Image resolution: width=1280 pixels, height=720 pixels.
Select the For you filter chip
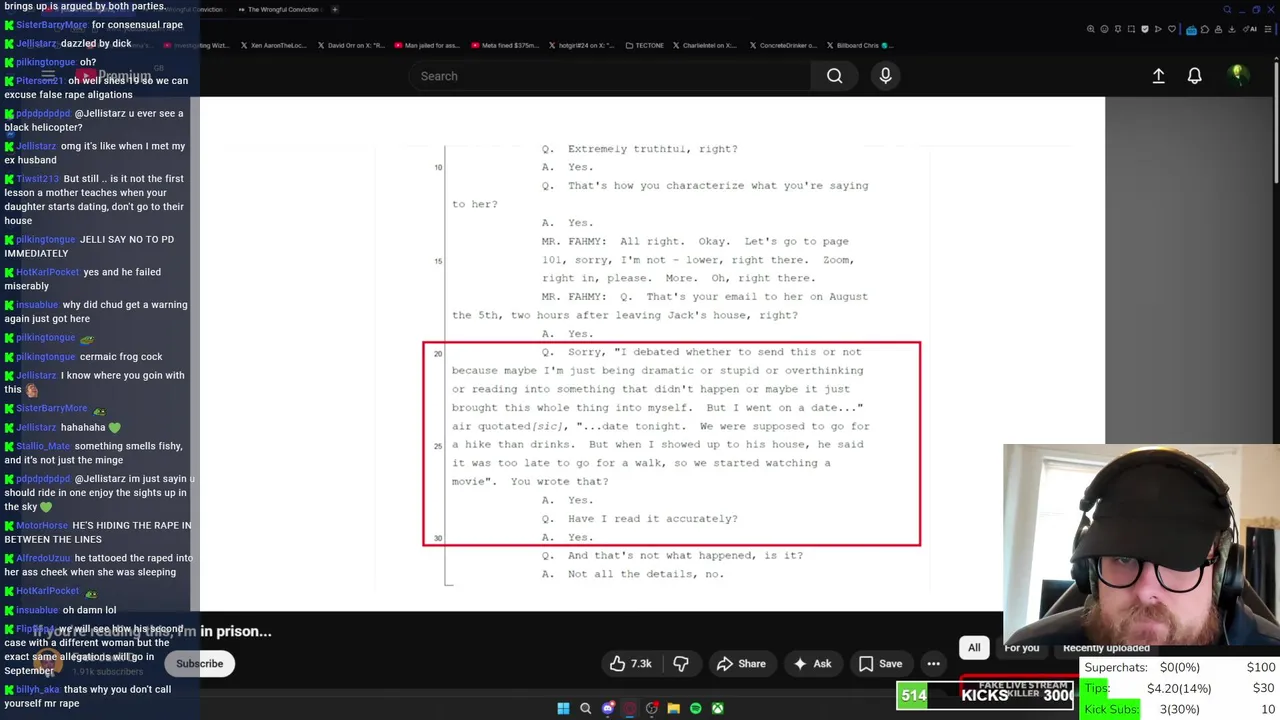click(x=1022, y=648)
